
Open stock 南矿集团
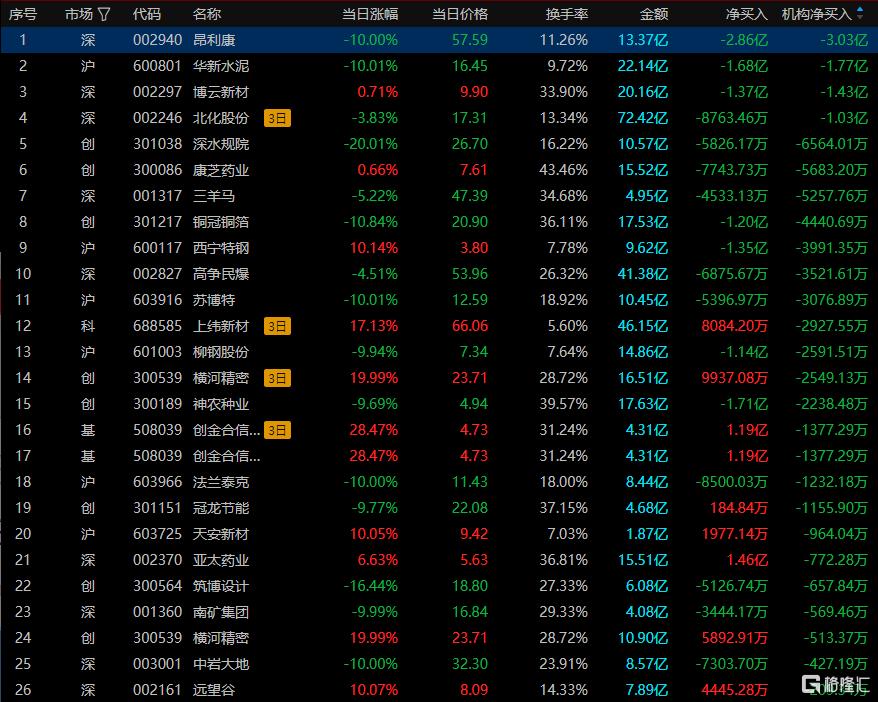point(221,612)
